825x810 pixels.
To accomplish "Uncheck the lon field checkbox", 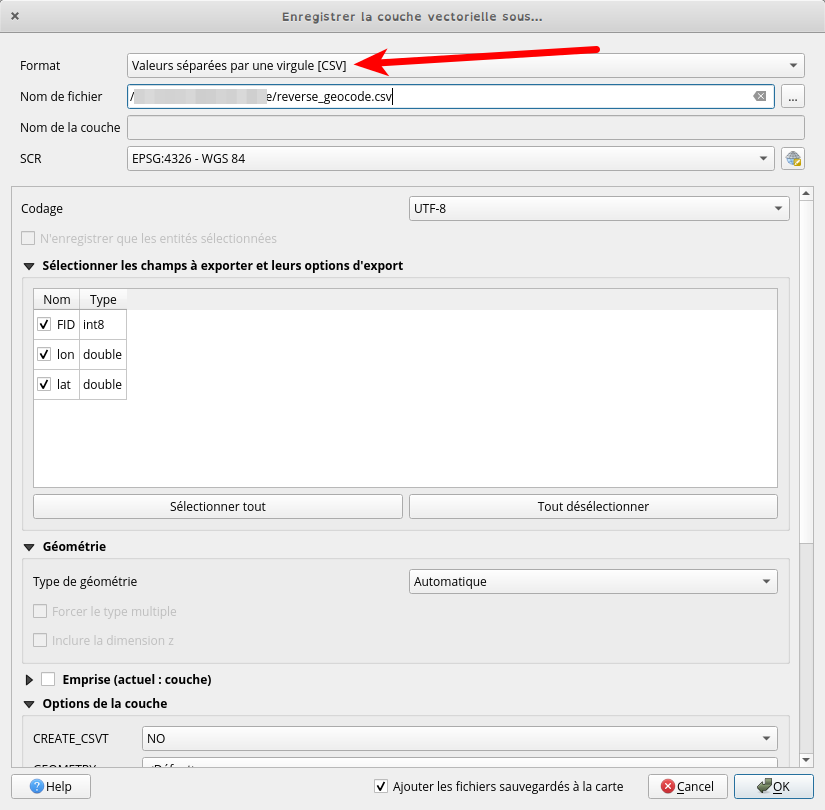I will [x=43, y=354].
